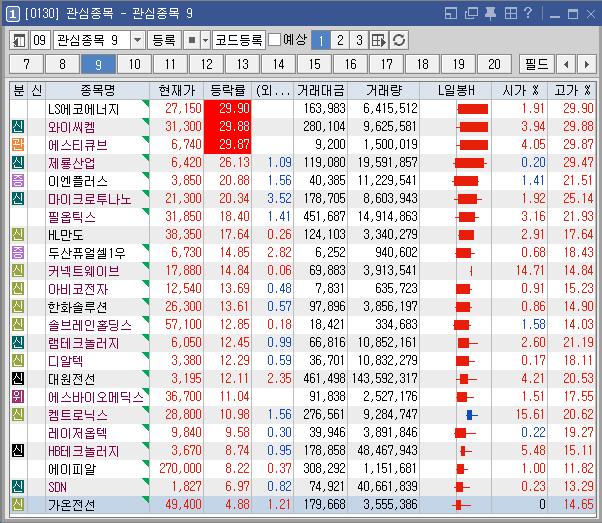Open the dropdown arrow next to stop button
The height and width of the screenshot is (523, 602).
tap(205, 40)
